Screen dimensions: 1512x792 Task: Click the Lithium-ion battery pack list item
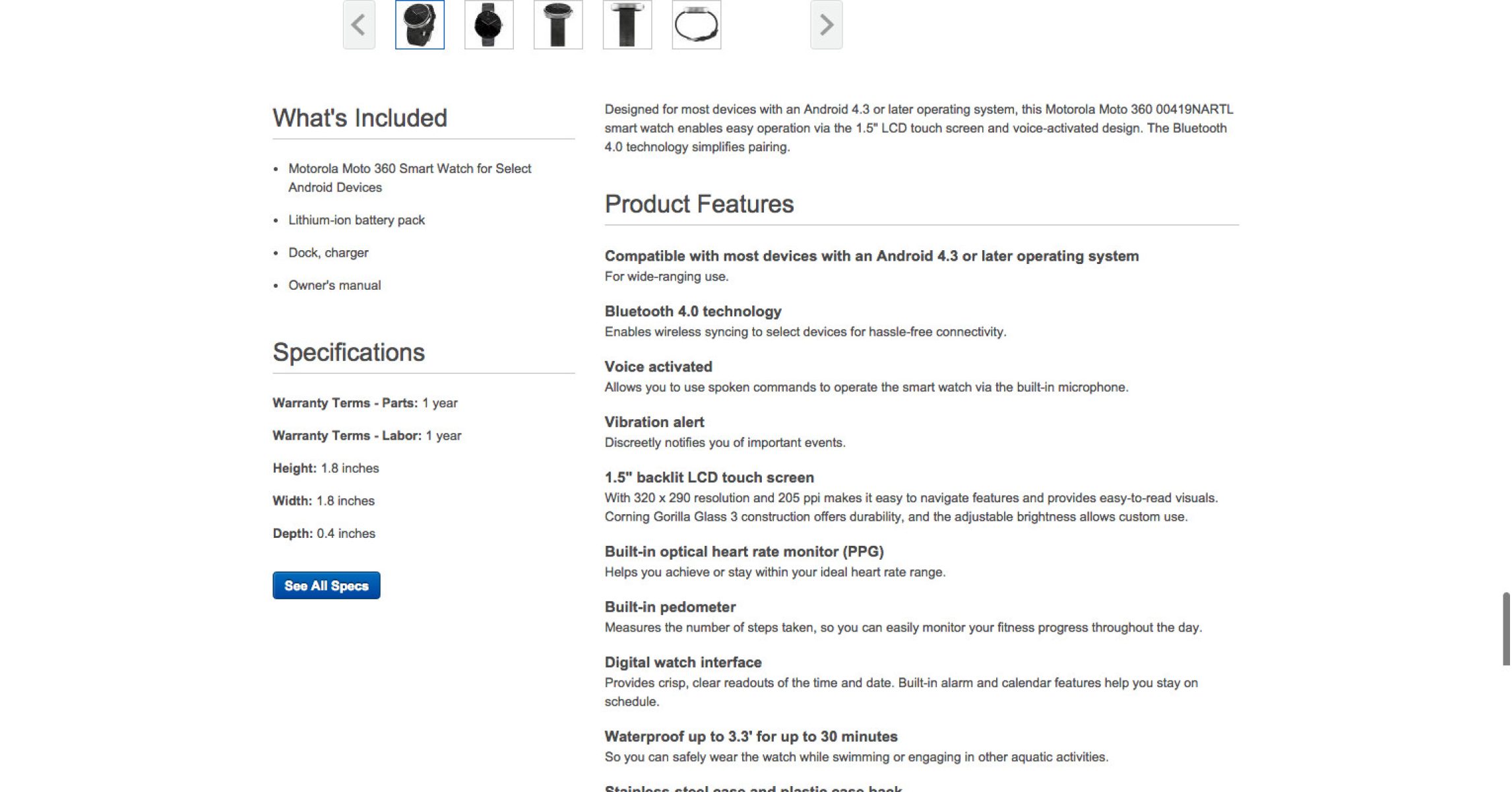coord(356,220)
